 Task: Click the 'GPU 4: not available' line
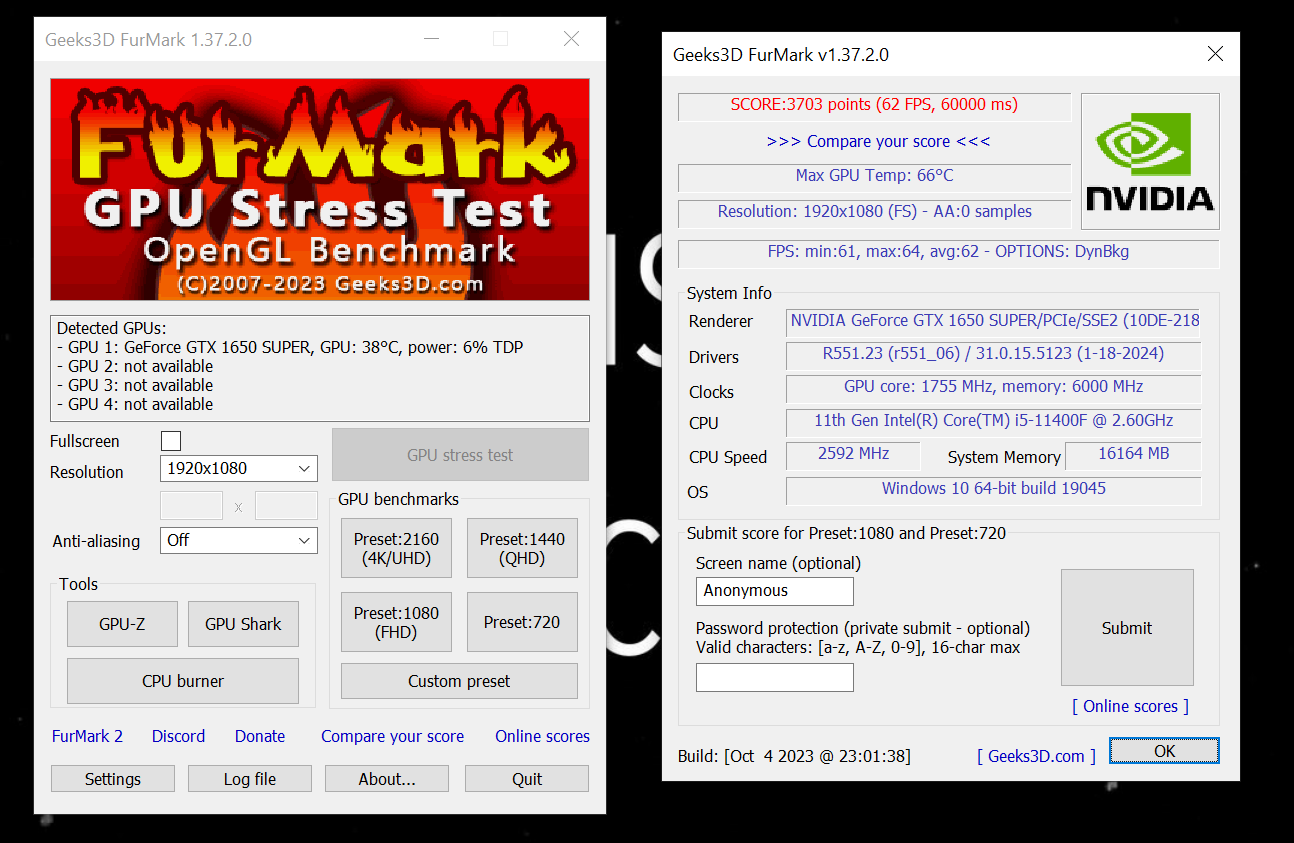tap(135, 404)
